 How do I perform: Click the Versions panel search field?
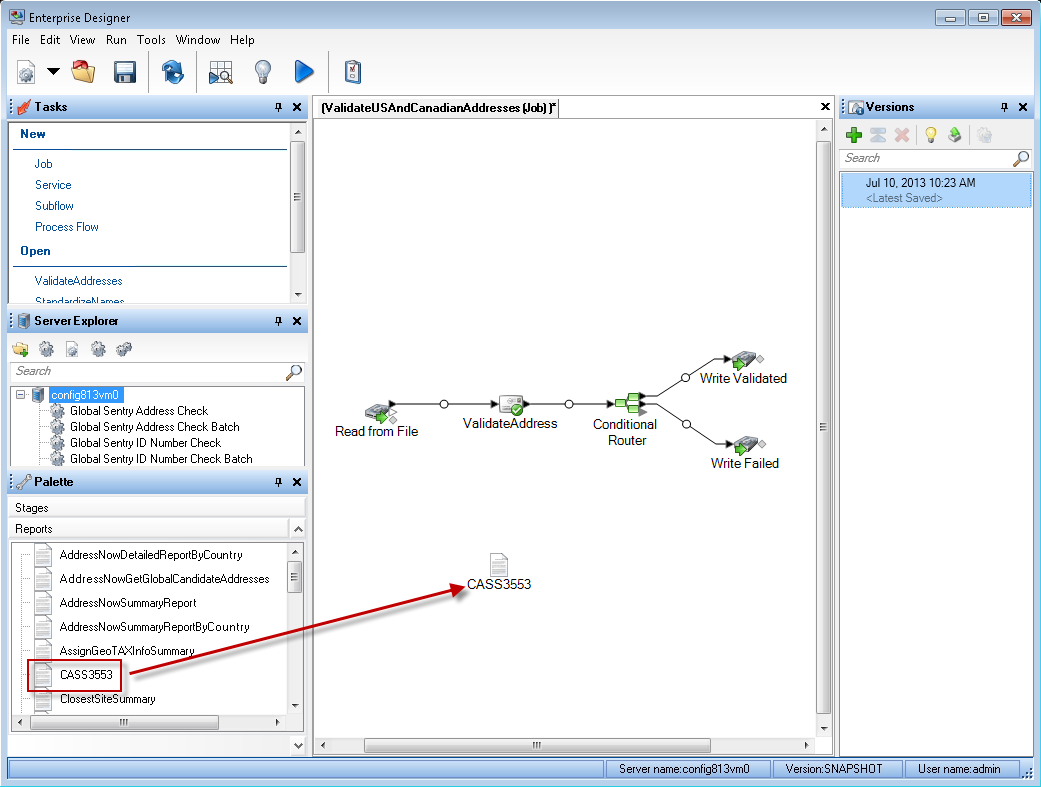[x=924, y=158]
